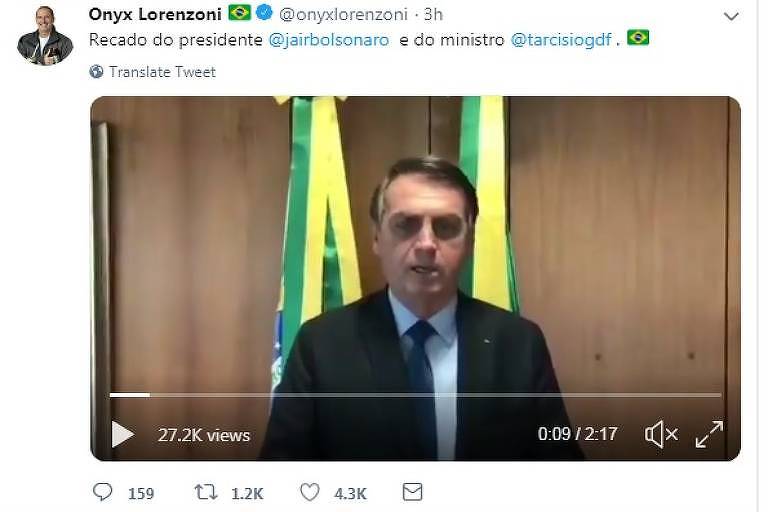
Task: Open the Onyx Lorenzoni display name
Action: 155,14
